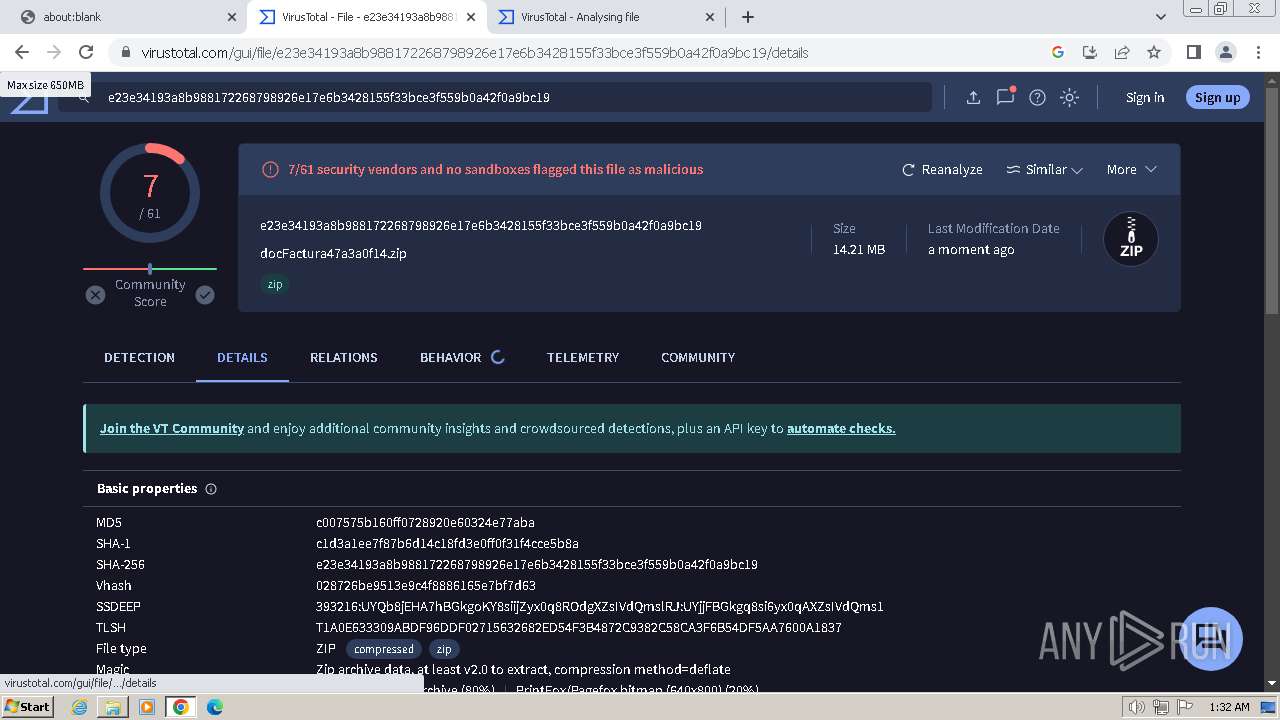
Task: Close the about:blank tab
Action: [x=232, y=17]
